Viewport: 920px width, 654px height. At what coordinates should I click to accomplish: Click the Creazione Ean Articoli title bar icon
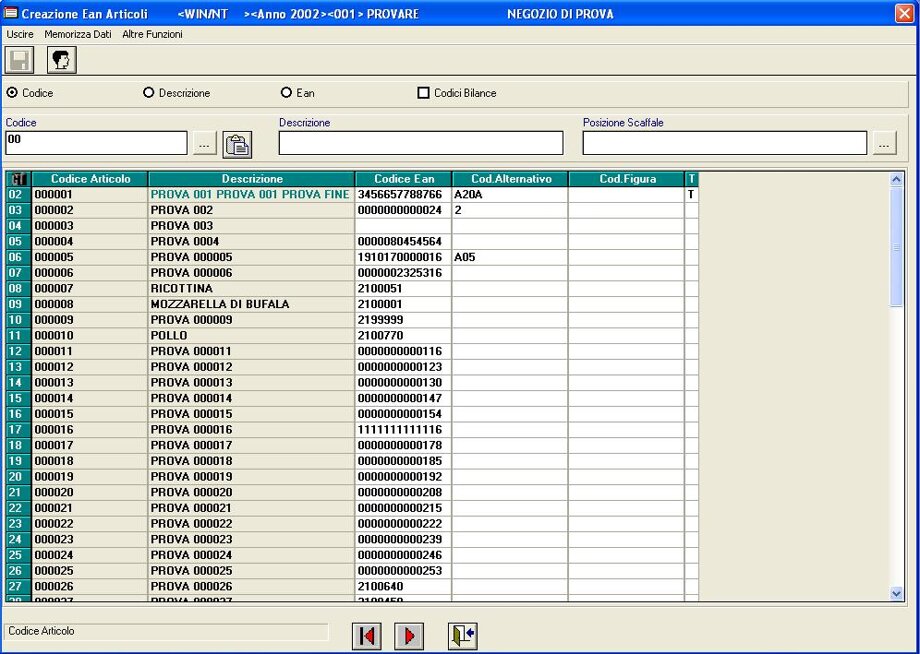pyautogui.click(x=11, y=14)
